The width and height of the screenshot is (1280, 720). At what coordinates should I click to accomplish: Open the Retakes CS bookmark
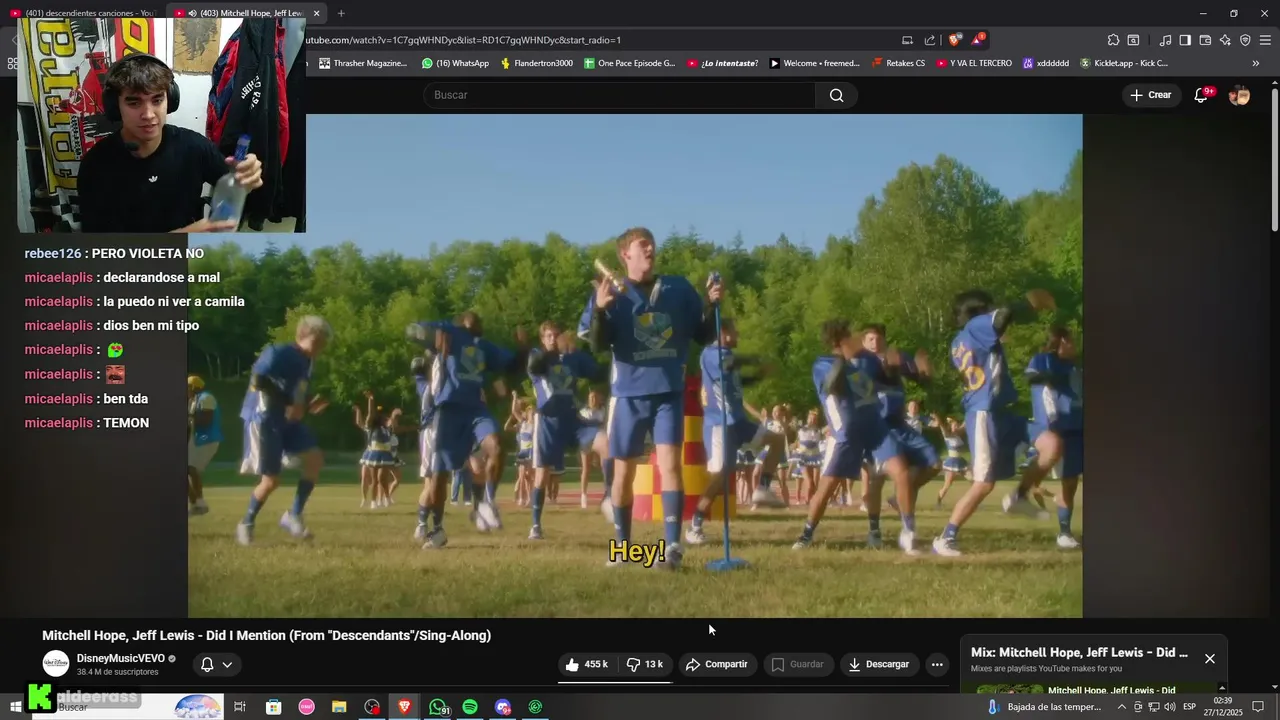[899, 63]
